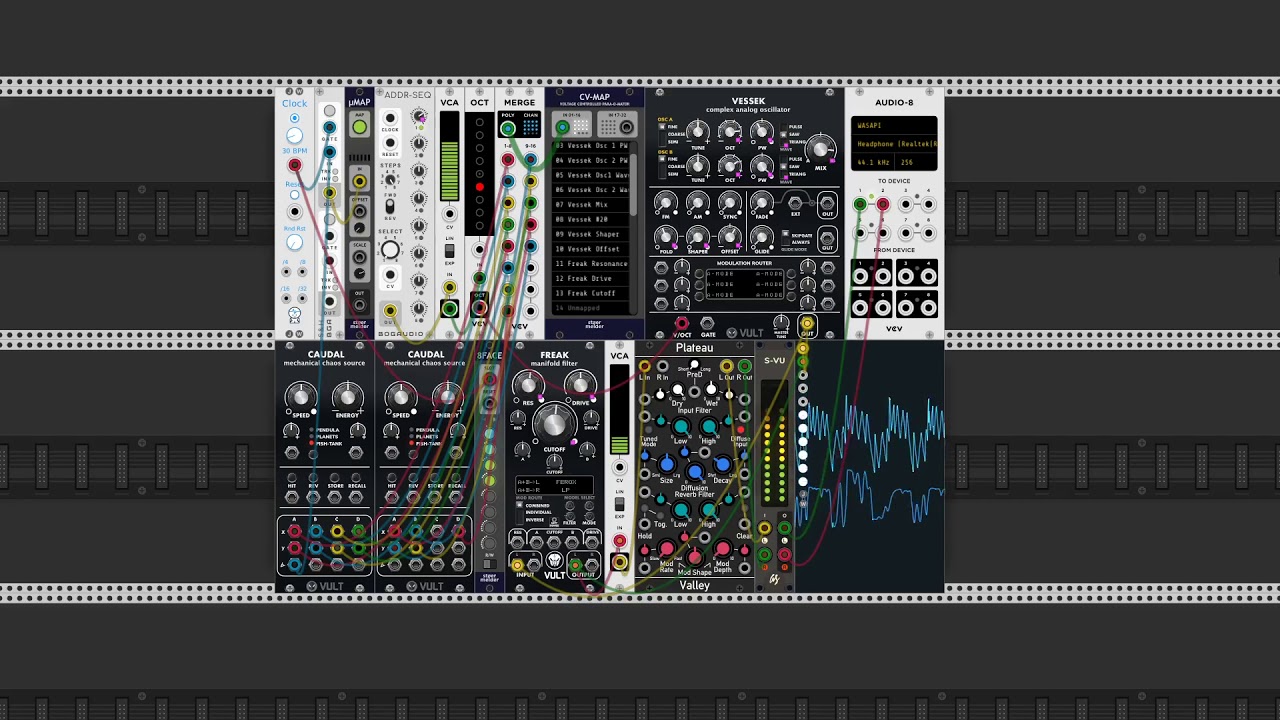Flip the Freak mod route switch
Image resolution: width=1280 pixels, height=720 pixels.
point(520,512)
